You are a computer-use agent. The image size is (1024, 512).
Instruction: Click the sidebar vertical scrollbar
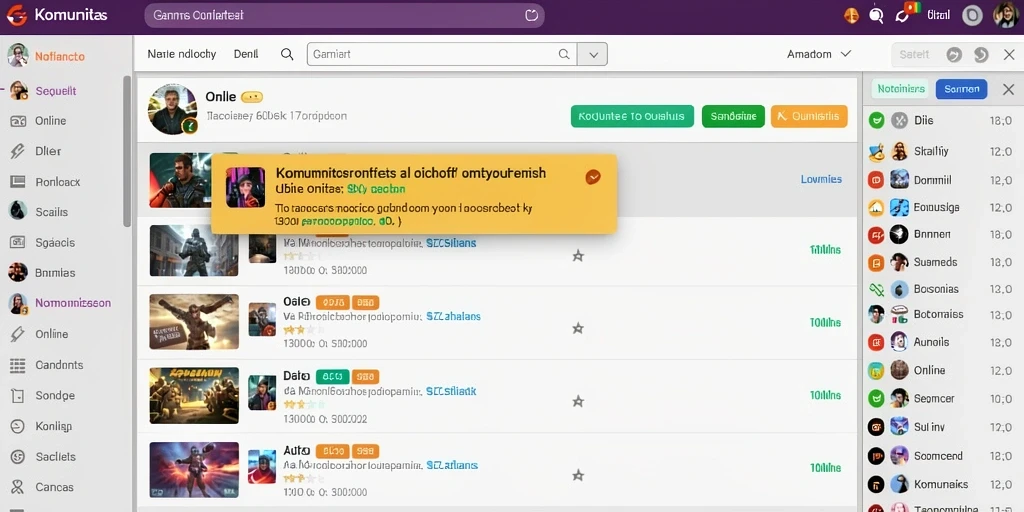point(127,152)
